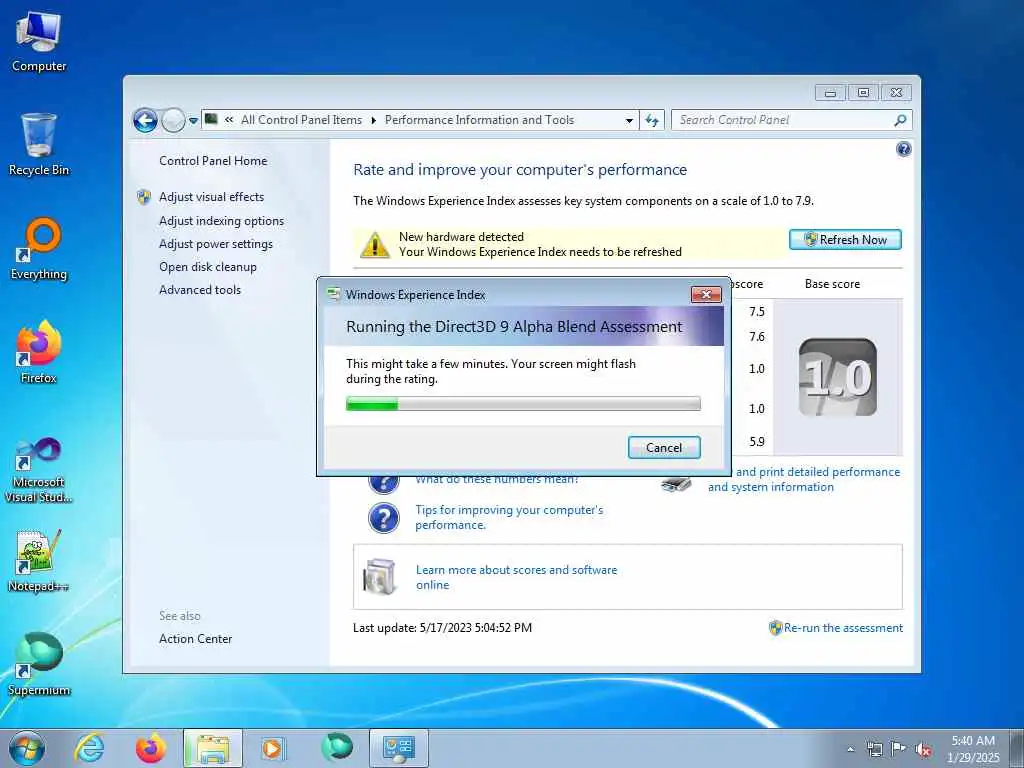Select the Supermium desktop shortcut
This screenshot has height=768, width=1024.
(x=39, y=665)
